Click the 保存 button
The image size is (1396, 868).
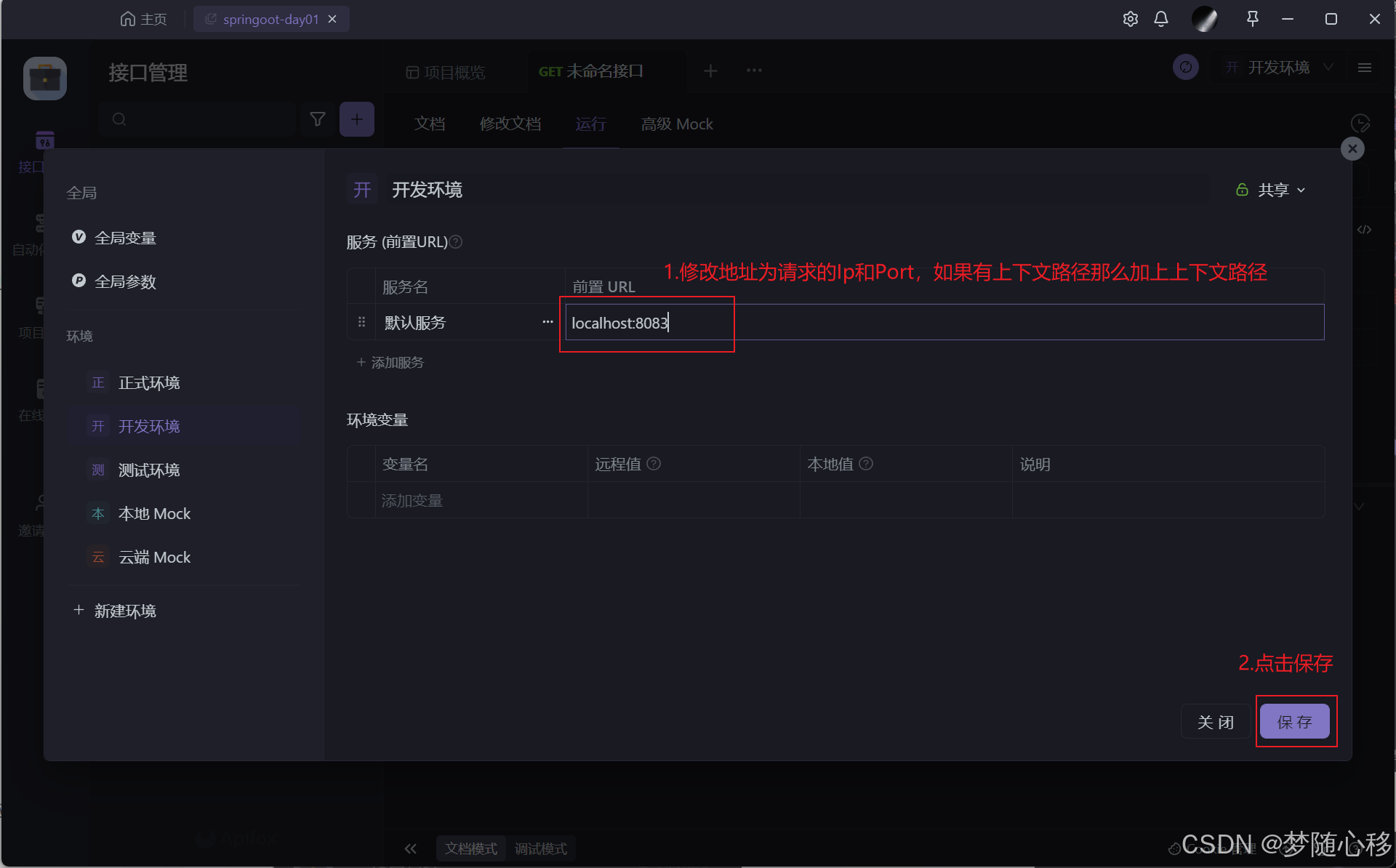click(1294, 722)
